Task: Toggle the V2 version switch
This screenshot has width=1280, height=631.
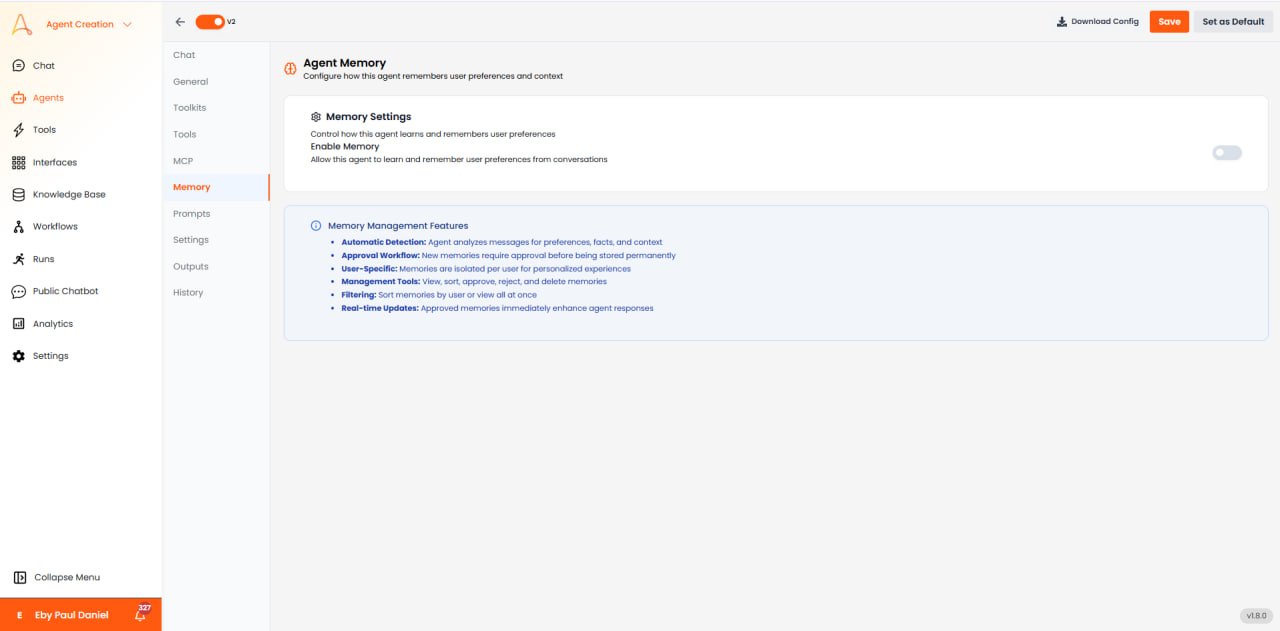Action: tap(210, 21)
